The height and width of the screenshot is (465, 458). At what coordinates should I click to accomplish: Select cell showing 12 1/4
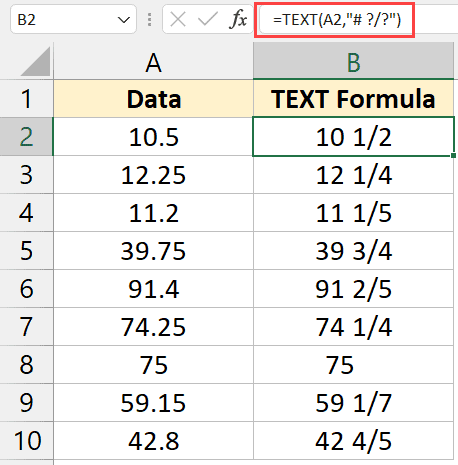pos(353,175)
